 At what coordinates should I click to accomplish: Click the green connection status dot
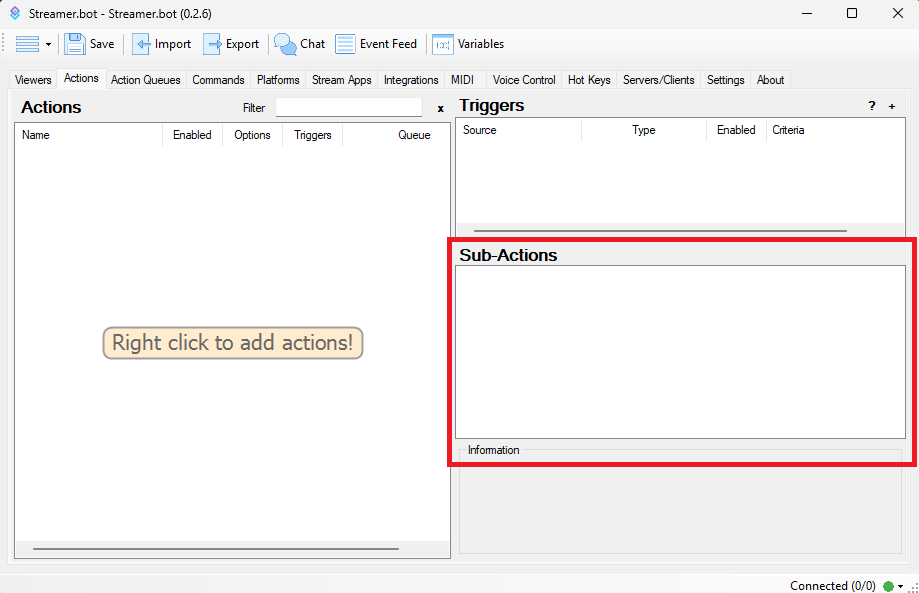click(888, 586)
